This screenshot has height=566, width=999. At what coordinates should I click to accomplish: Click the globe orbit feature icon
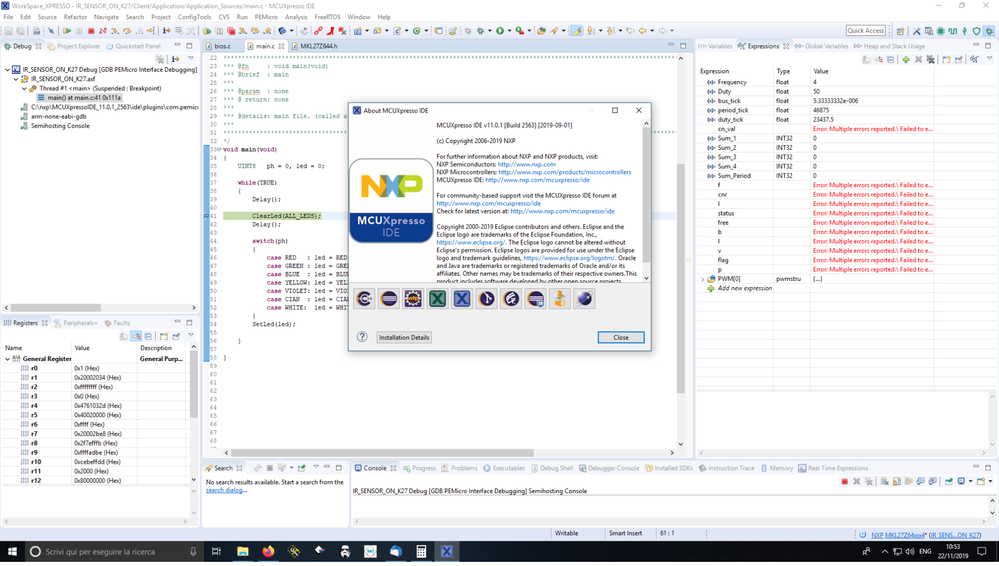click(584, 298)
